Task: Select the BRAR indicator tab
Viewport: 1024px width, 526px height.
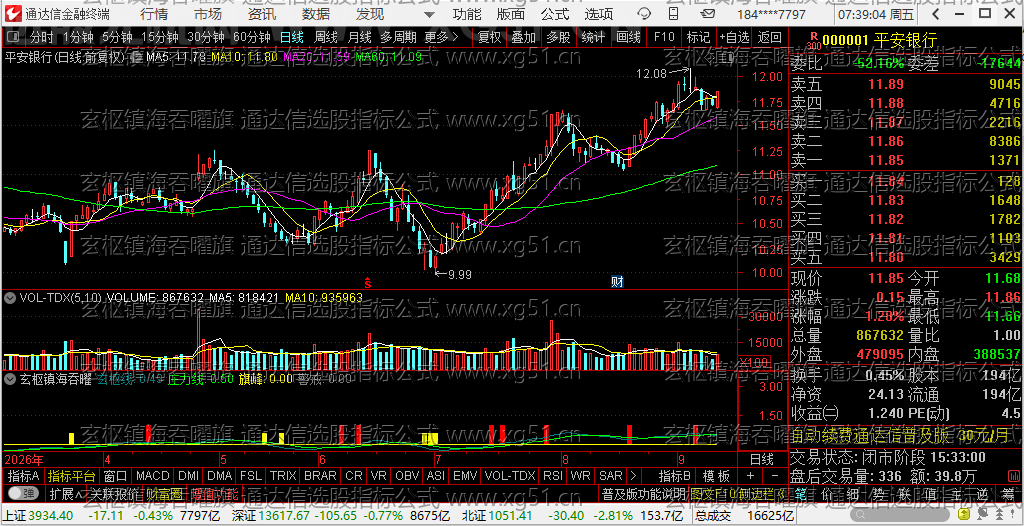Action: point(321,476)
